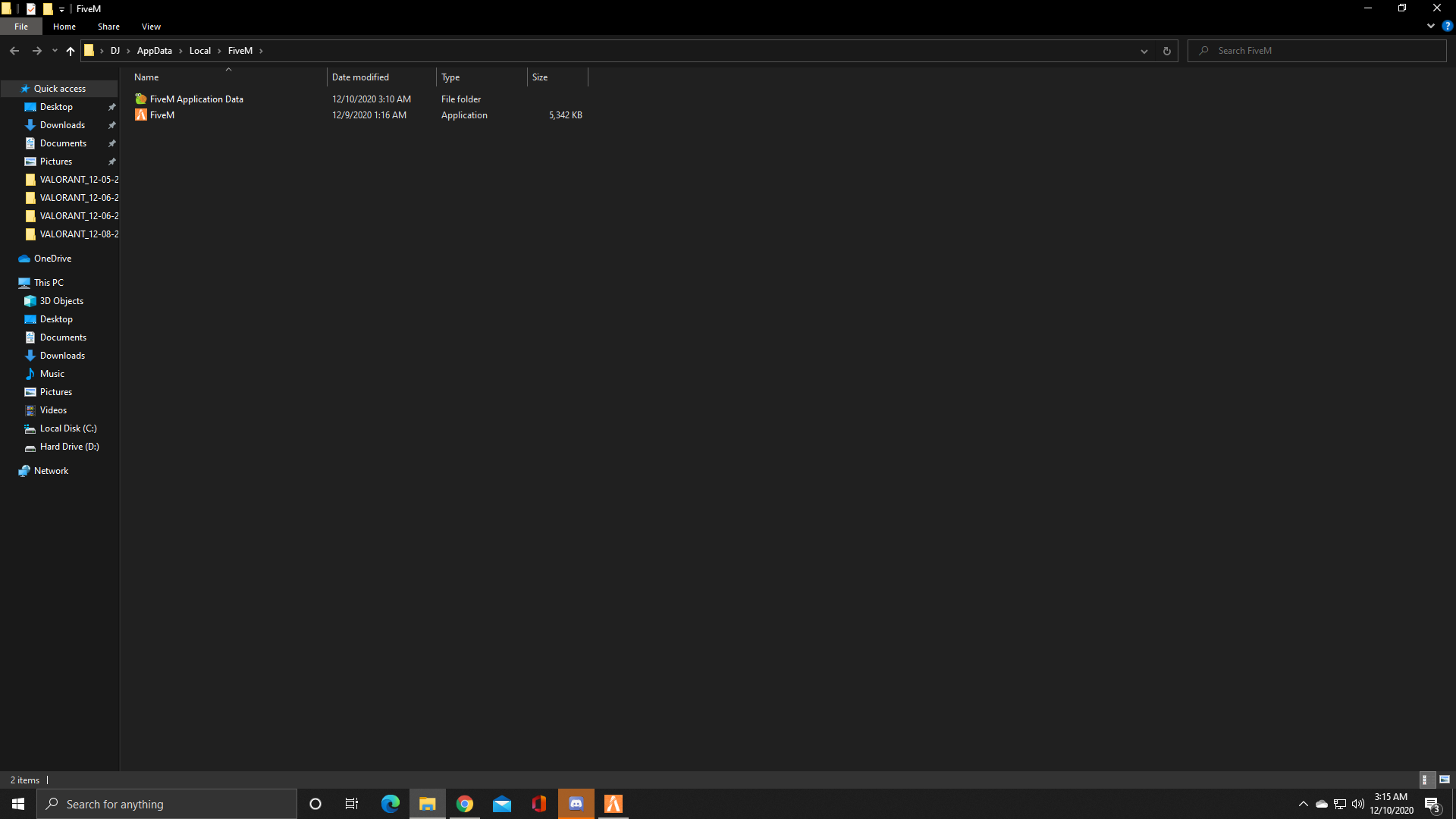The image size is (1456, 819).
Task: Expand the ribbon with the chevron
Action: point(1430,26)
